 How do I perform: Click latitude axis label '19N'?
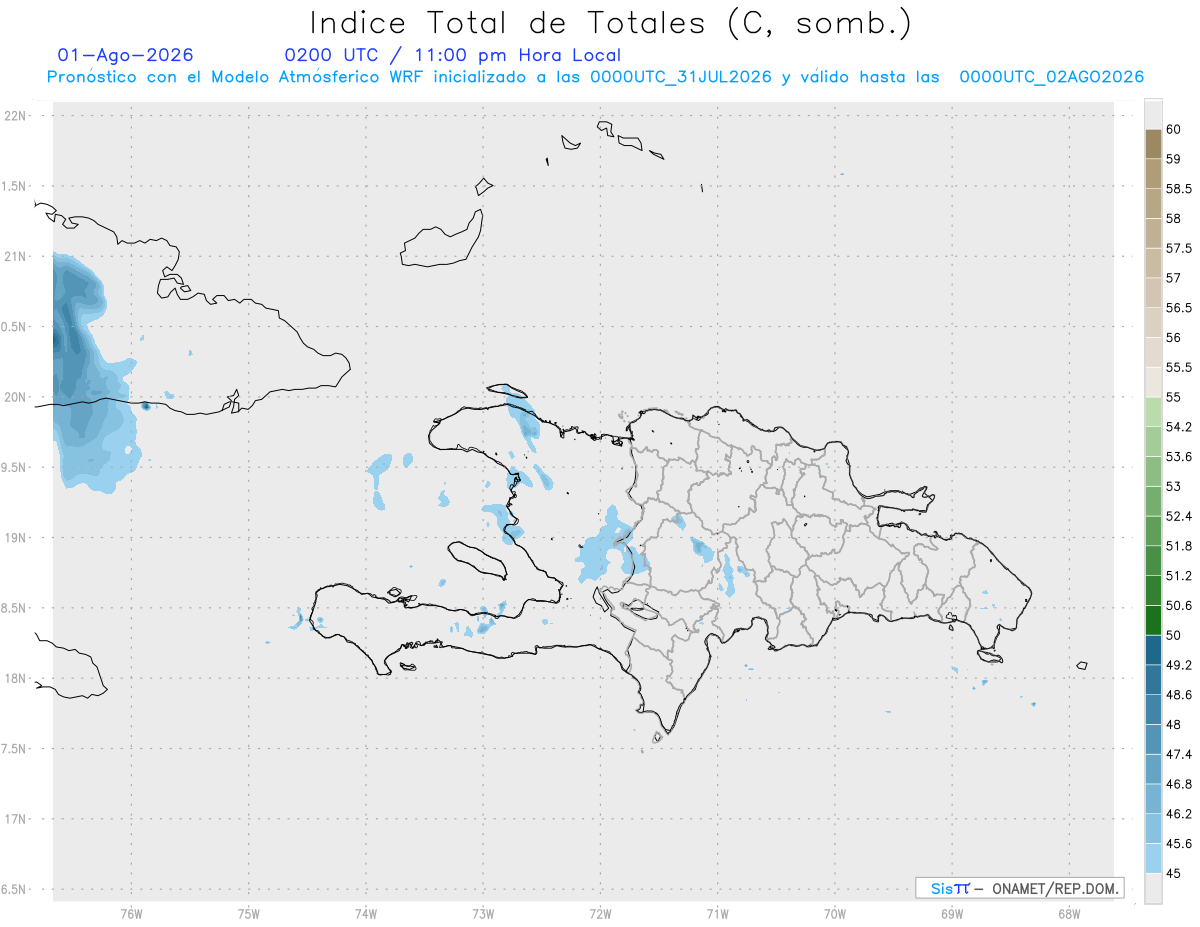coord(17,538)
